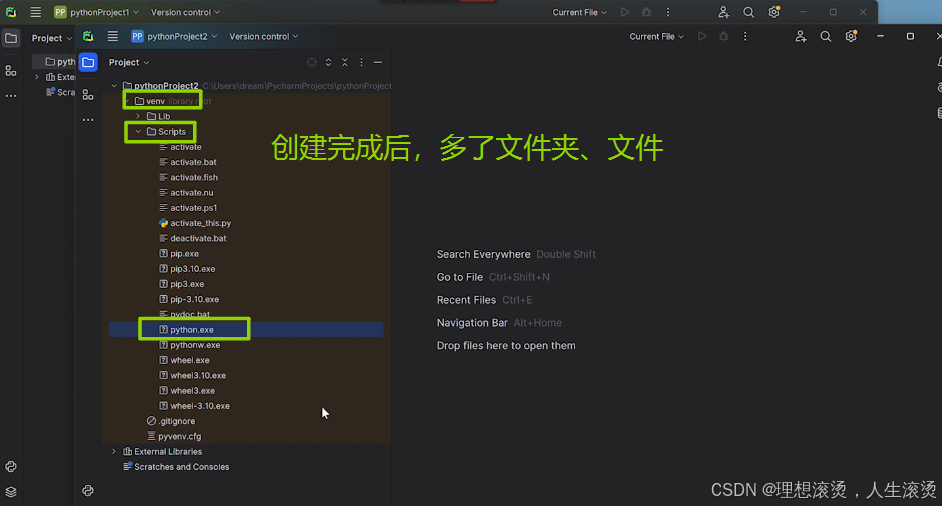The width and height of the screenshot is (942, 506).
Task: Open Python Console icon in pythonProject1 sidebar
Action: pos(11,466)
